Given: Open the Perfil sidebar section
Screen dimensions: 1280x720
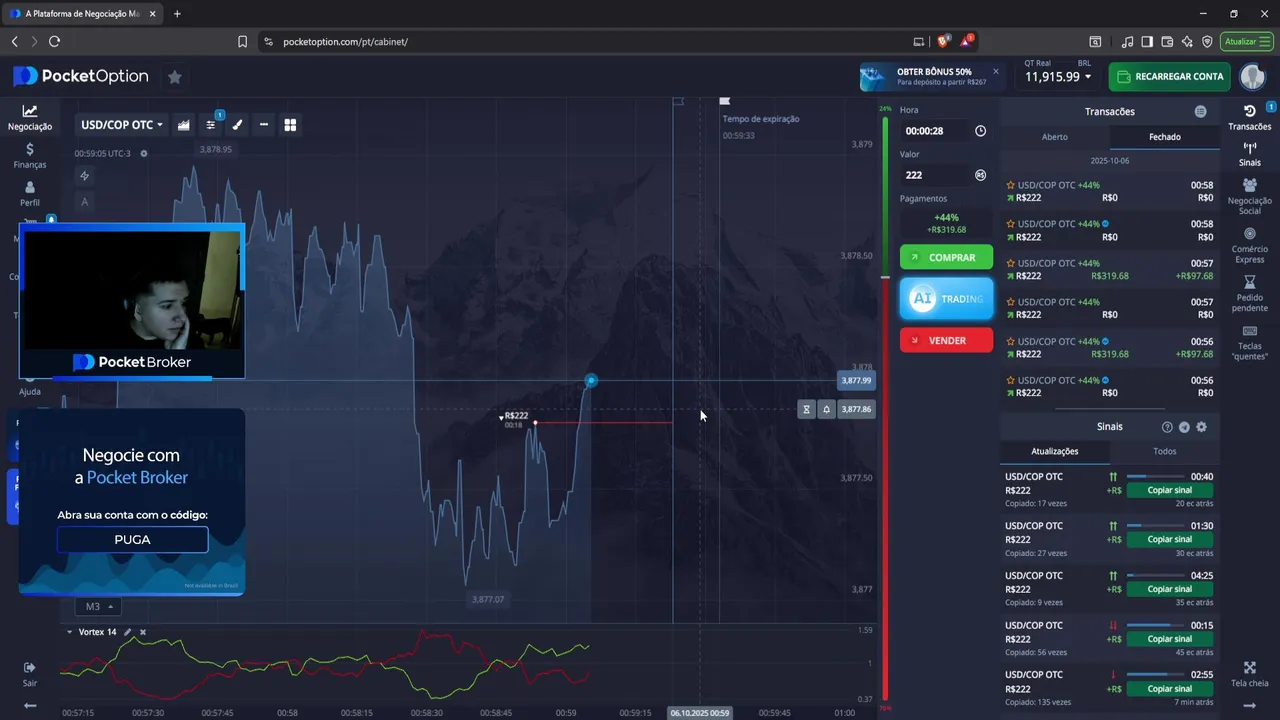Looking at the screenshot, I should [30, 194].
